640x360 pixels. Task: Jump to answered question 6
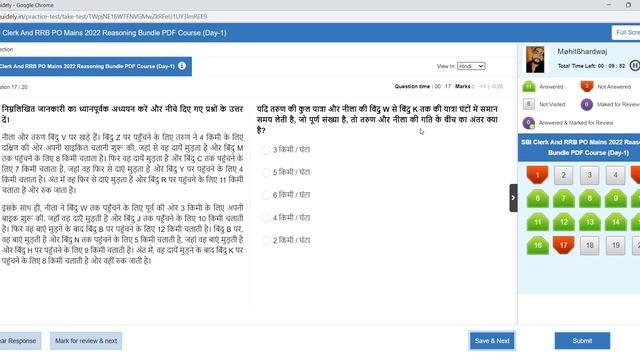coord(537,199)
